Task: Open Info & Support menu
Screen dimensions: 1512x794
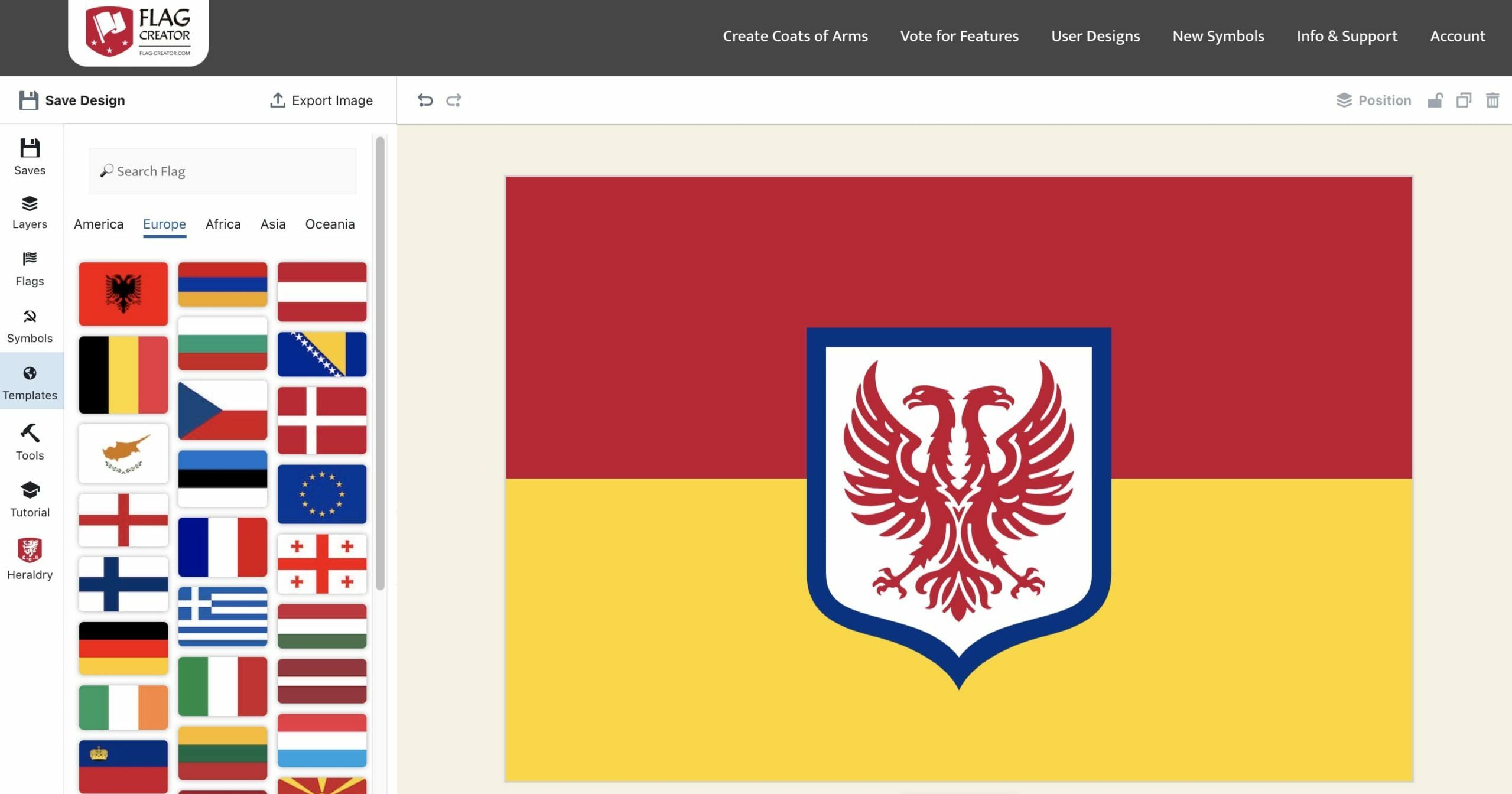Action: point(1347,36)
